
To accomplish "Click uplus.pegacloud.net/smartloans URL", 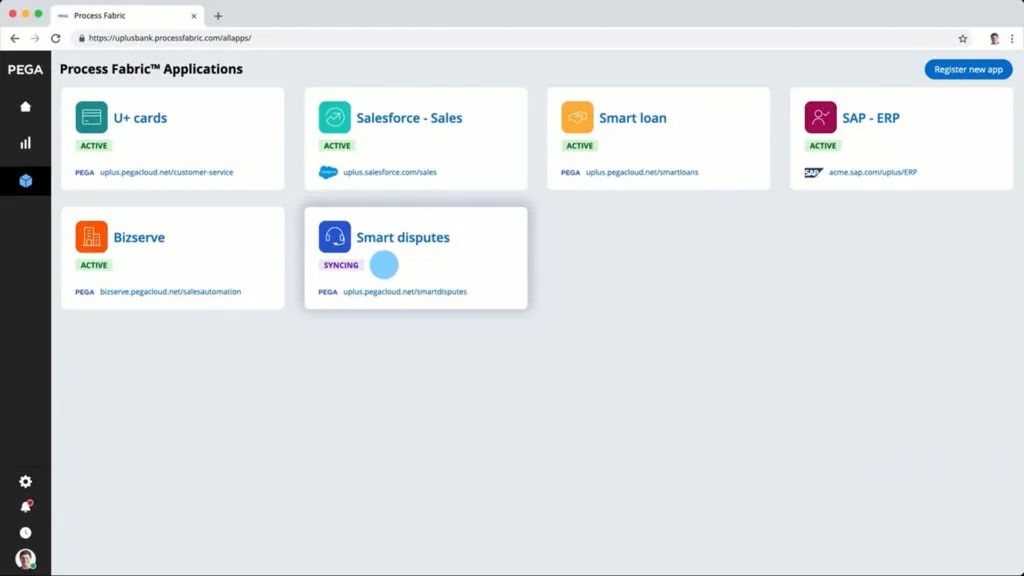I will pos(642,172).
